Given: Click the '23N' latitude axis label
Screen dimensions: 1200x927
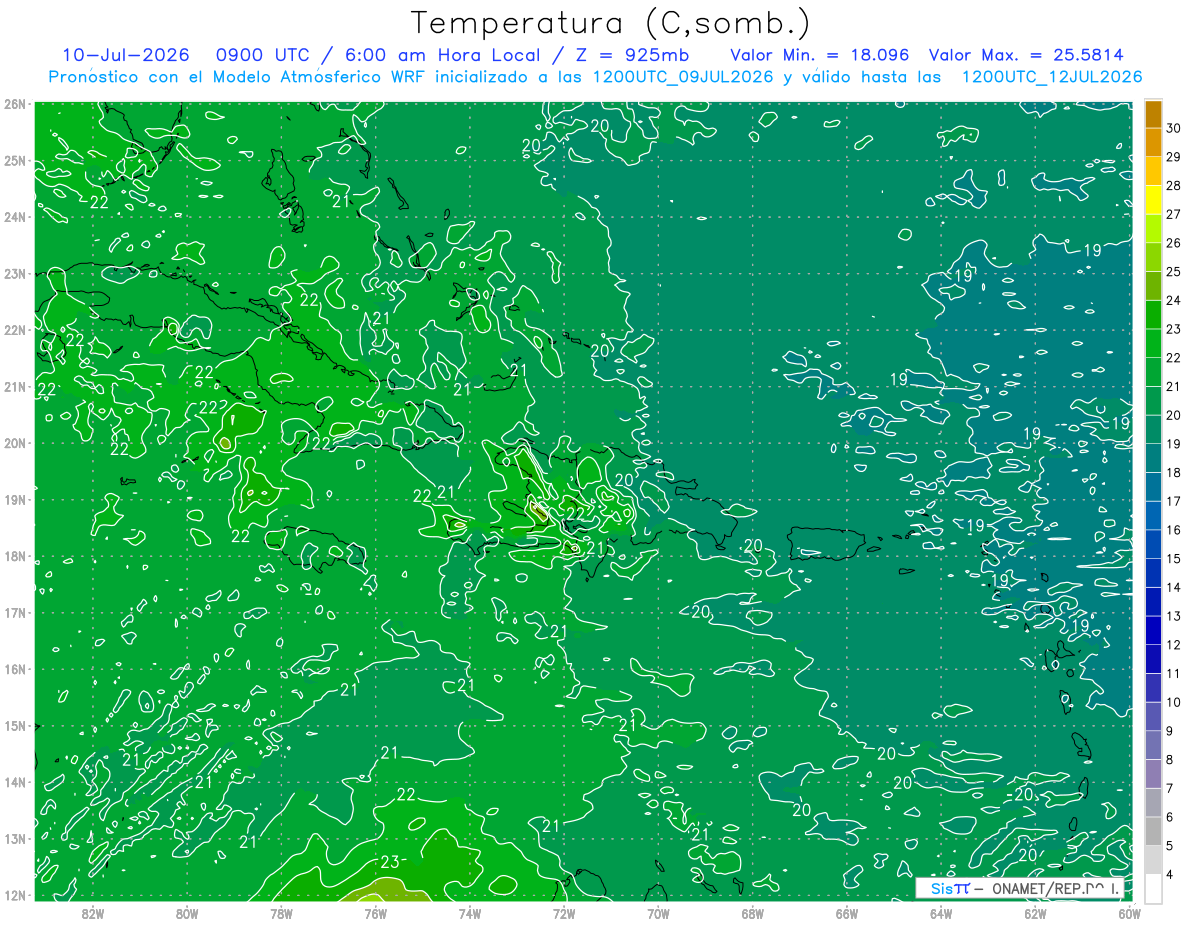Looking at the screenshot, I should click(15, 273).
